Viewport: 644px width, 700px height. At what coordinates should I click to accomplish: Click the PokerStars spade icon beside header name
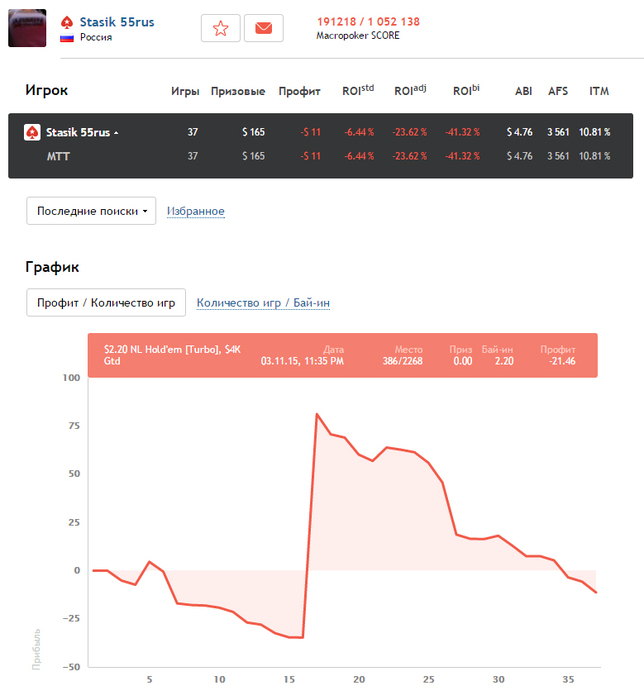click(67, 22)
